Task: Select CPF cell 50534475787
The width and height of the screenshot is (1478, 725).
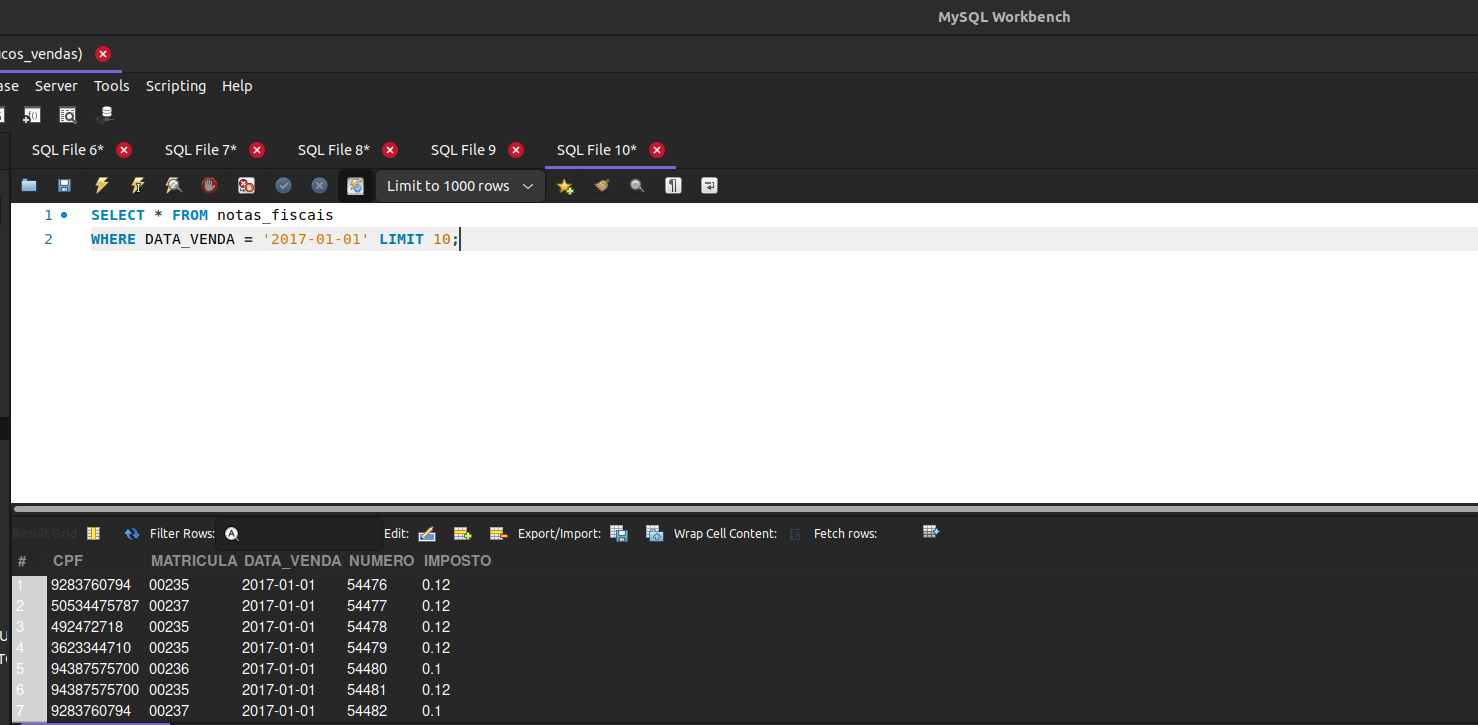Action: [x=94, y=606]
